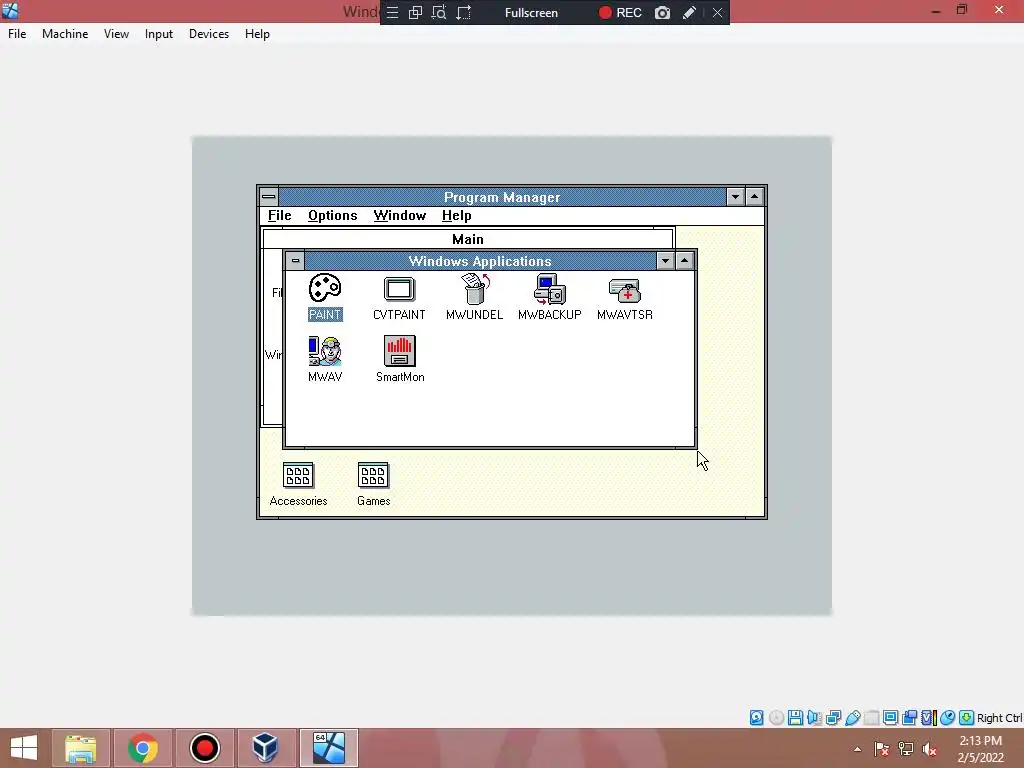Click the VirtualBox network status icon
The image size is (1024, 768).
point(833,718)
